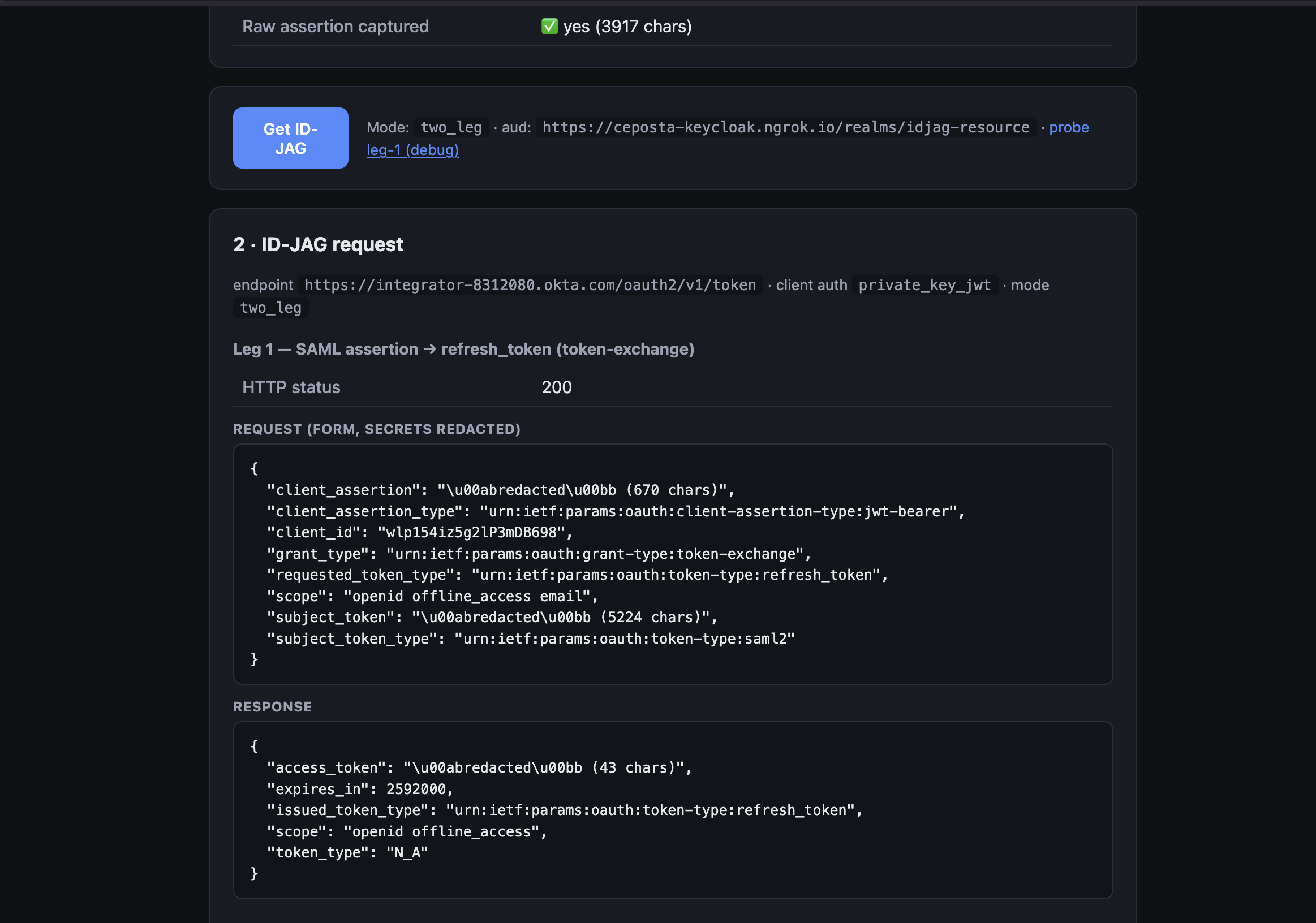Screen dimensions: 1316x923
Task: Select the Okta endpoint URL oauth2/v1/token
Action: click(x=530, y=285)
